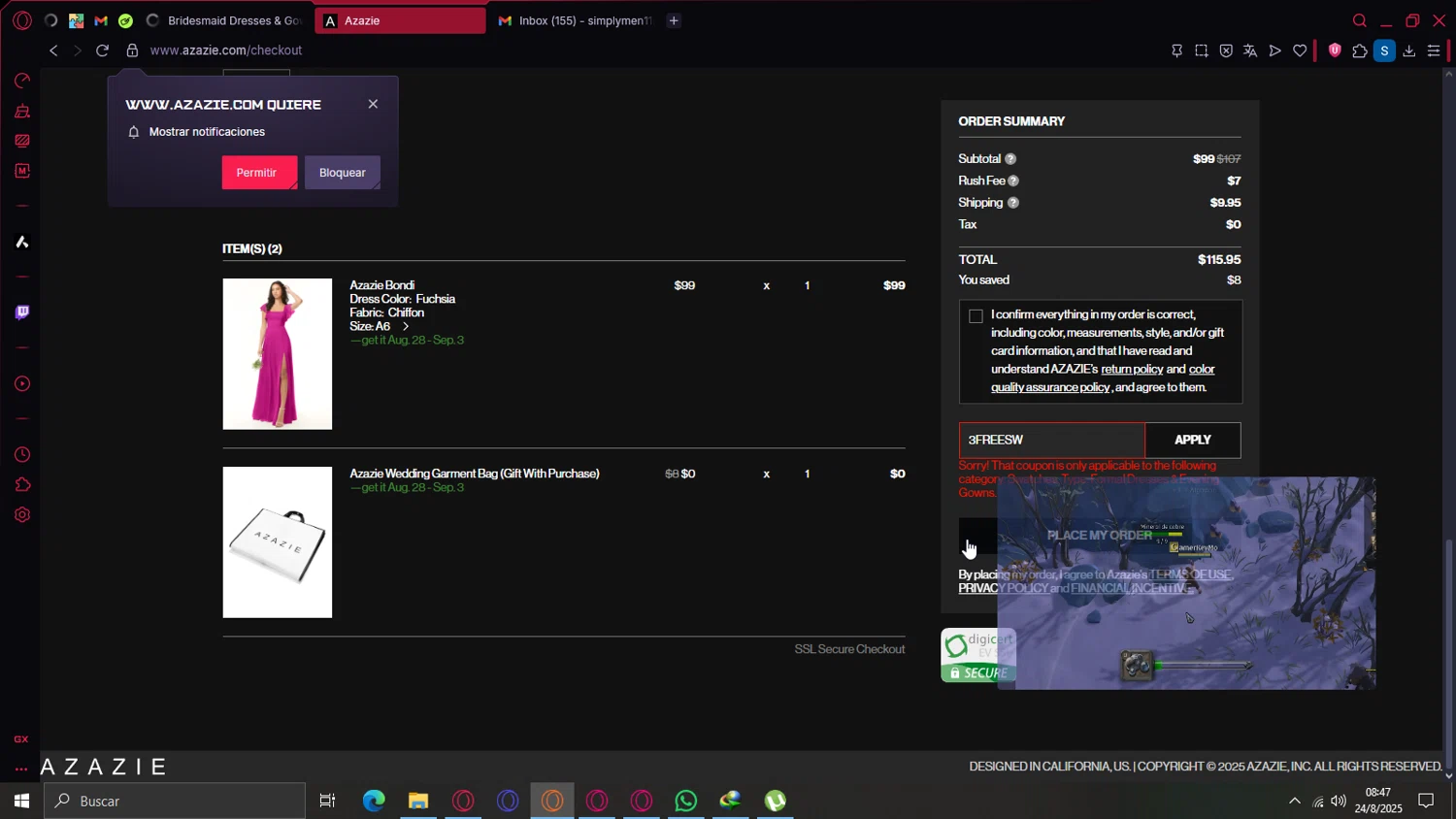Screen dimensions: 1456x819
Task: Open the pink U shield extension
Action: (1335, 50)
